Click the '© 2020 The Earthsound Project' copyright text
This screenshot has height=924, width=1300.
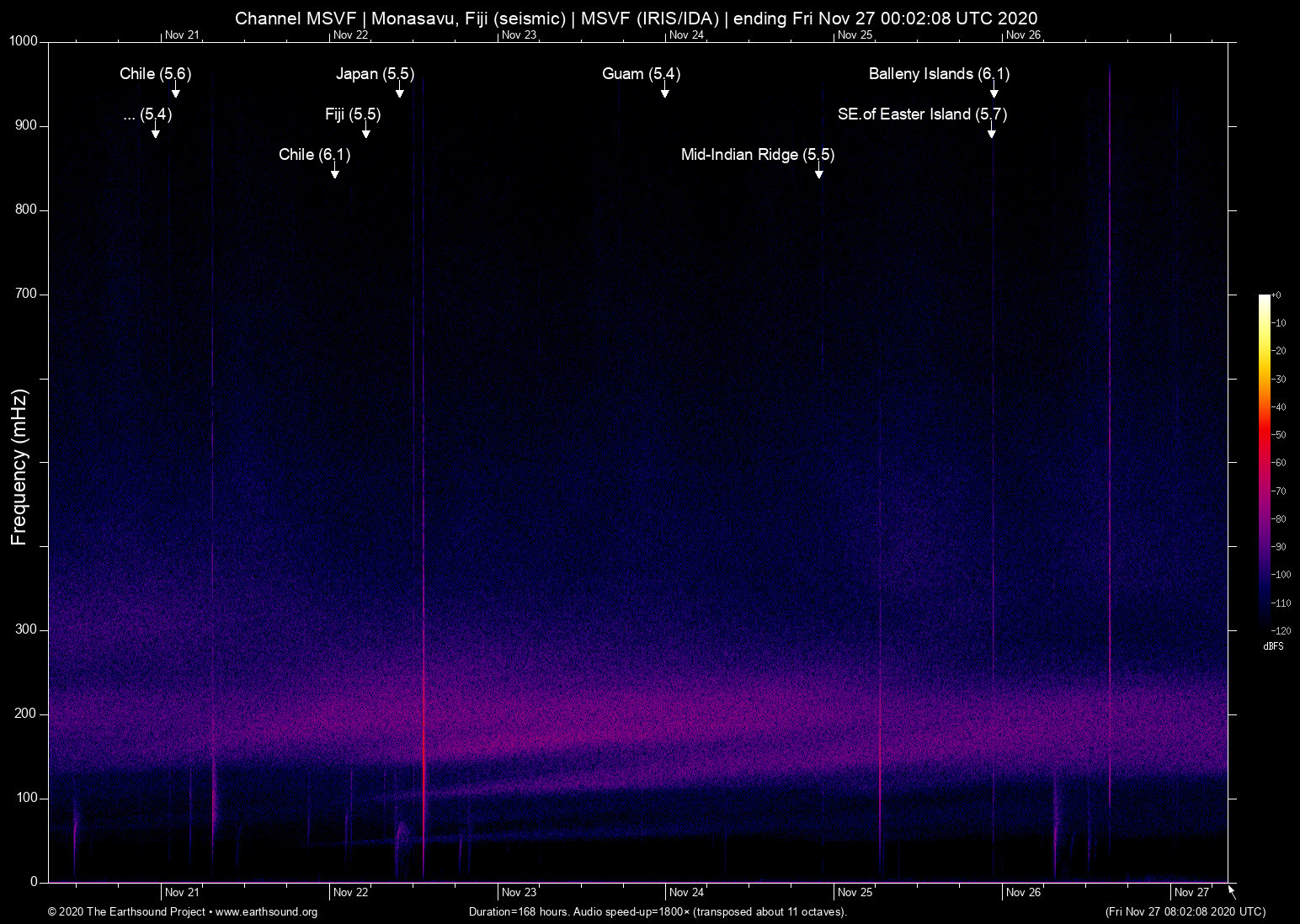coord(126,912)
